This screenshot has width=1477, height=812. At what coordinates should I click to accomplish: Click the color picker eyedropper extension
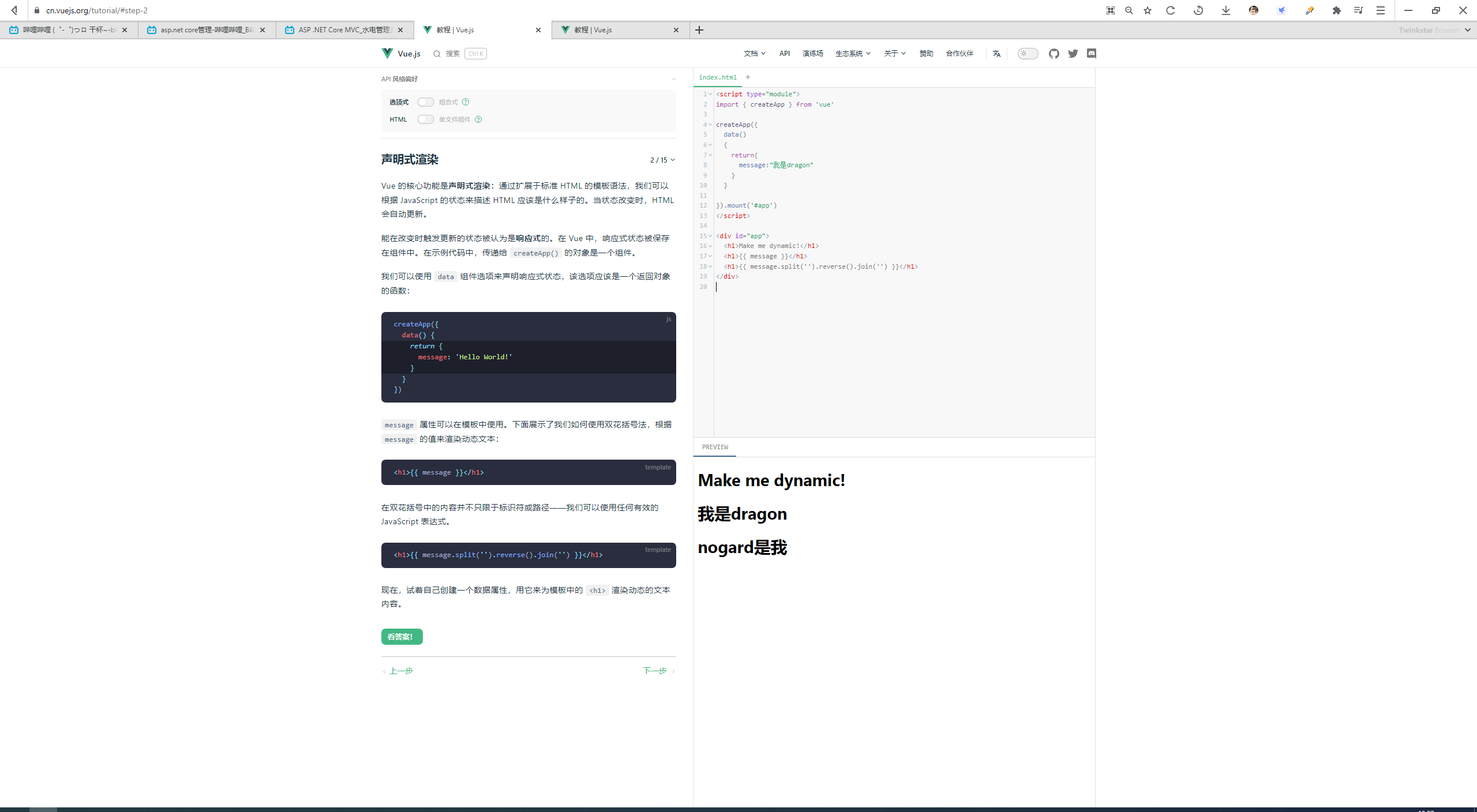pos(1309,10)
